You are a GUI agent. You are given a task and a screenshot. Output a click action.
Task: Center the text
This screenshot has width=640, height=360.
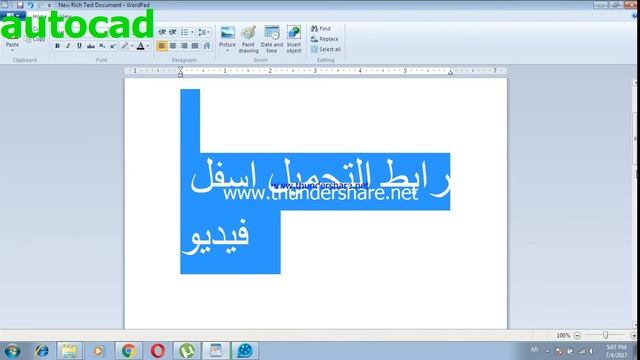click(173, 46)
